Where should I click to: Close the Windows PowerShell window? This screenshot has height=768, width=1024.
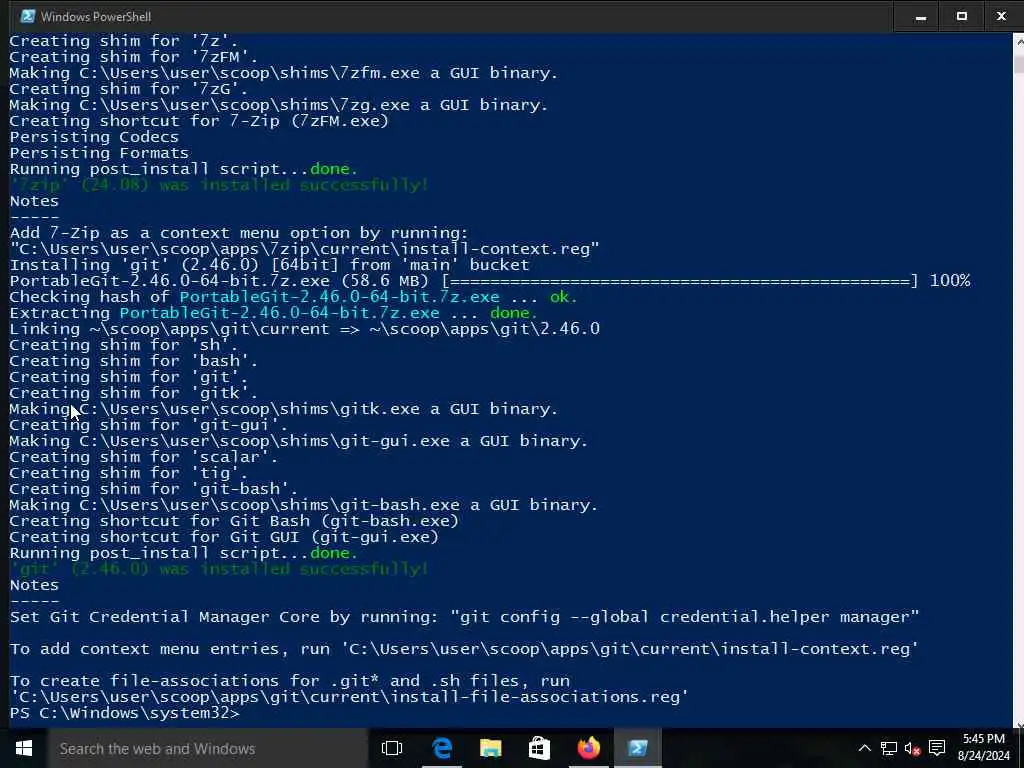(x=1002, y=17)
